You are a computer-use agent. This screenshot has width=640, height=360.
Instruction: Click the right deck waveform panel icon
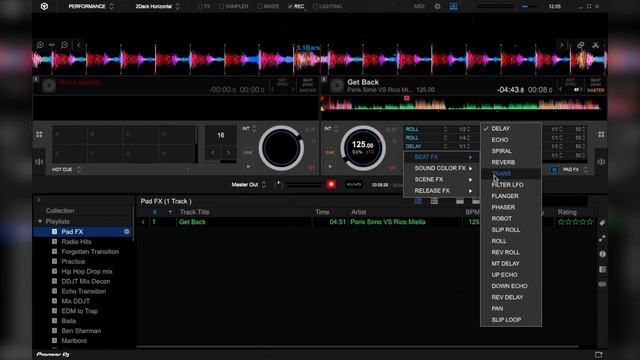point(601,162)
